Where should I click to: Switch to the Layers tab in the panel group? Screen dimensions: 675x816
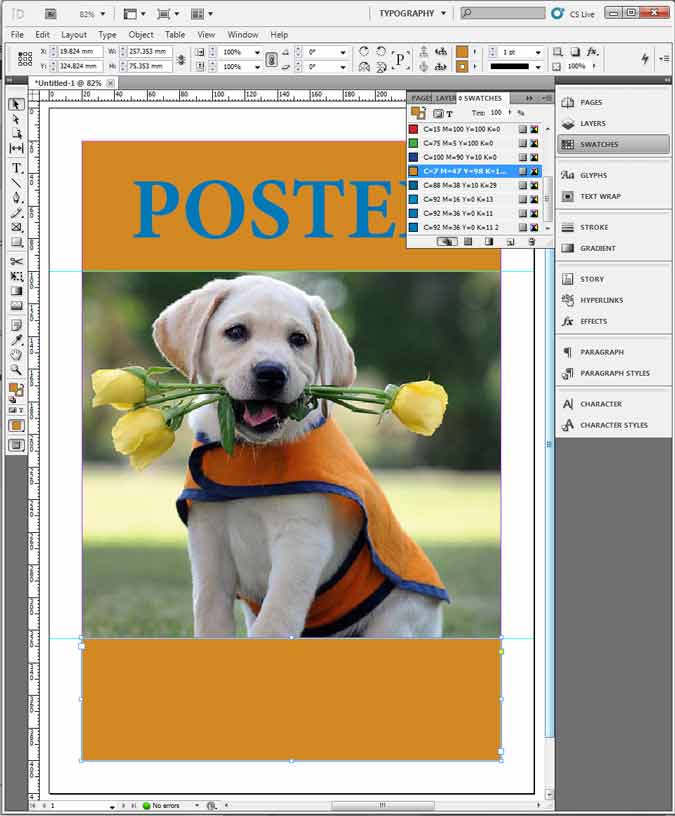point(445,98)
